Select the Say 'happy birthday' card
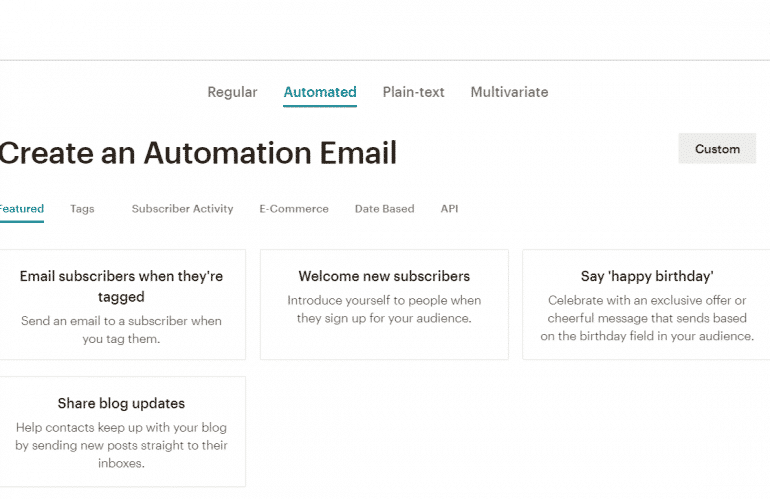This screenshot has height=499, width=770. 647,305
